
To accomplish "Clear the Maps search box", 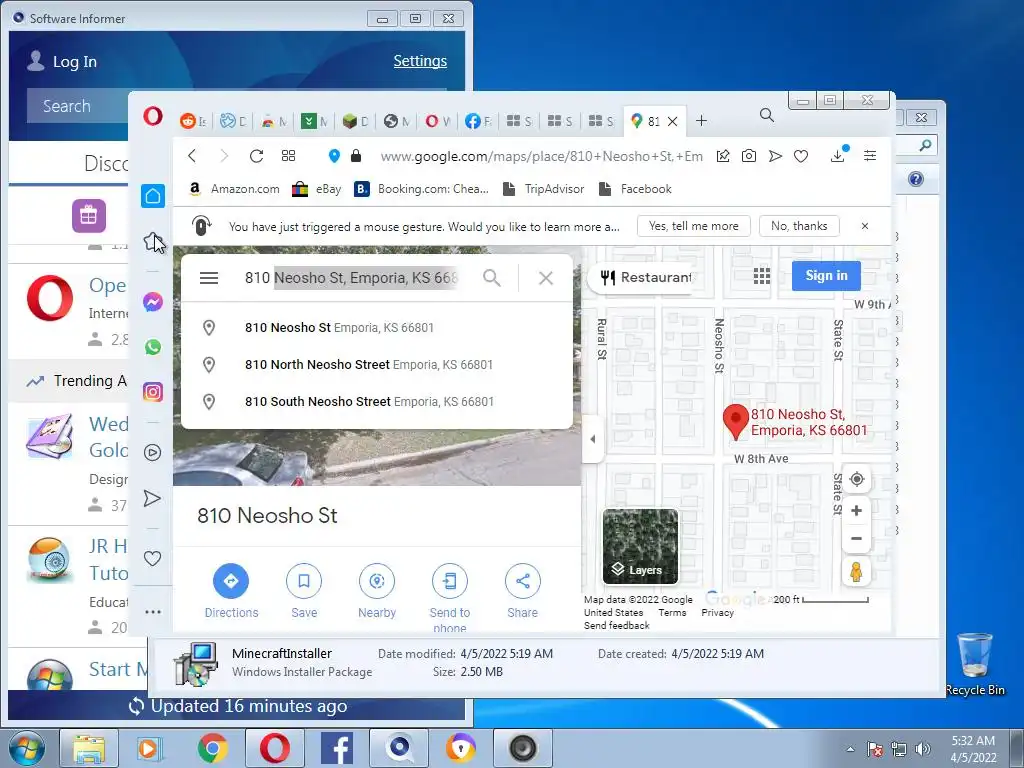I will (x=546, y=278).
